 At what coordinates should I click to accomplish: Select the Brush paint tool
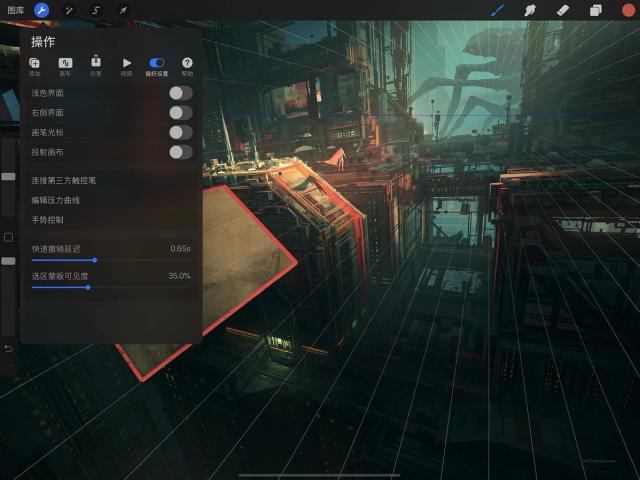[x=497, y=10]
